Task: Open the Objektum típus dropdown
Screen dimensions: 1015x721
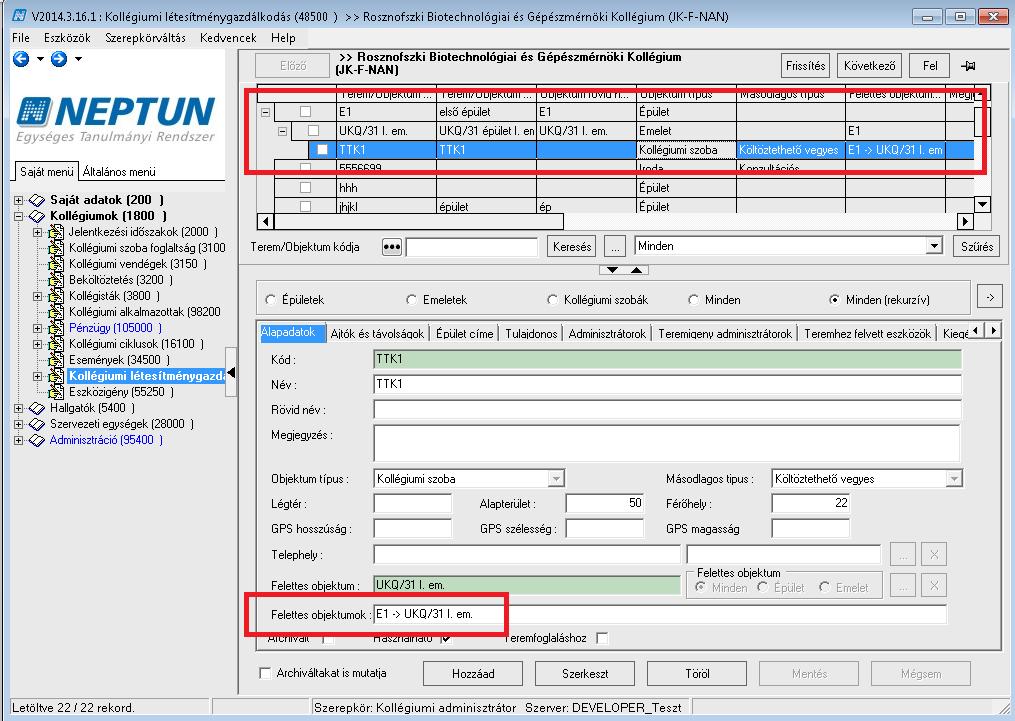Action: pos(556,479)
